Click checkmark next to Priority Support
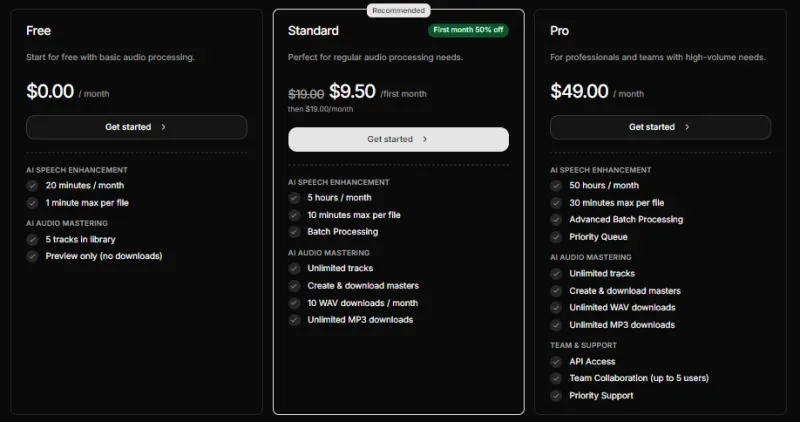The width and height of the screenshot is (800, 422). [x=556, y=396]
